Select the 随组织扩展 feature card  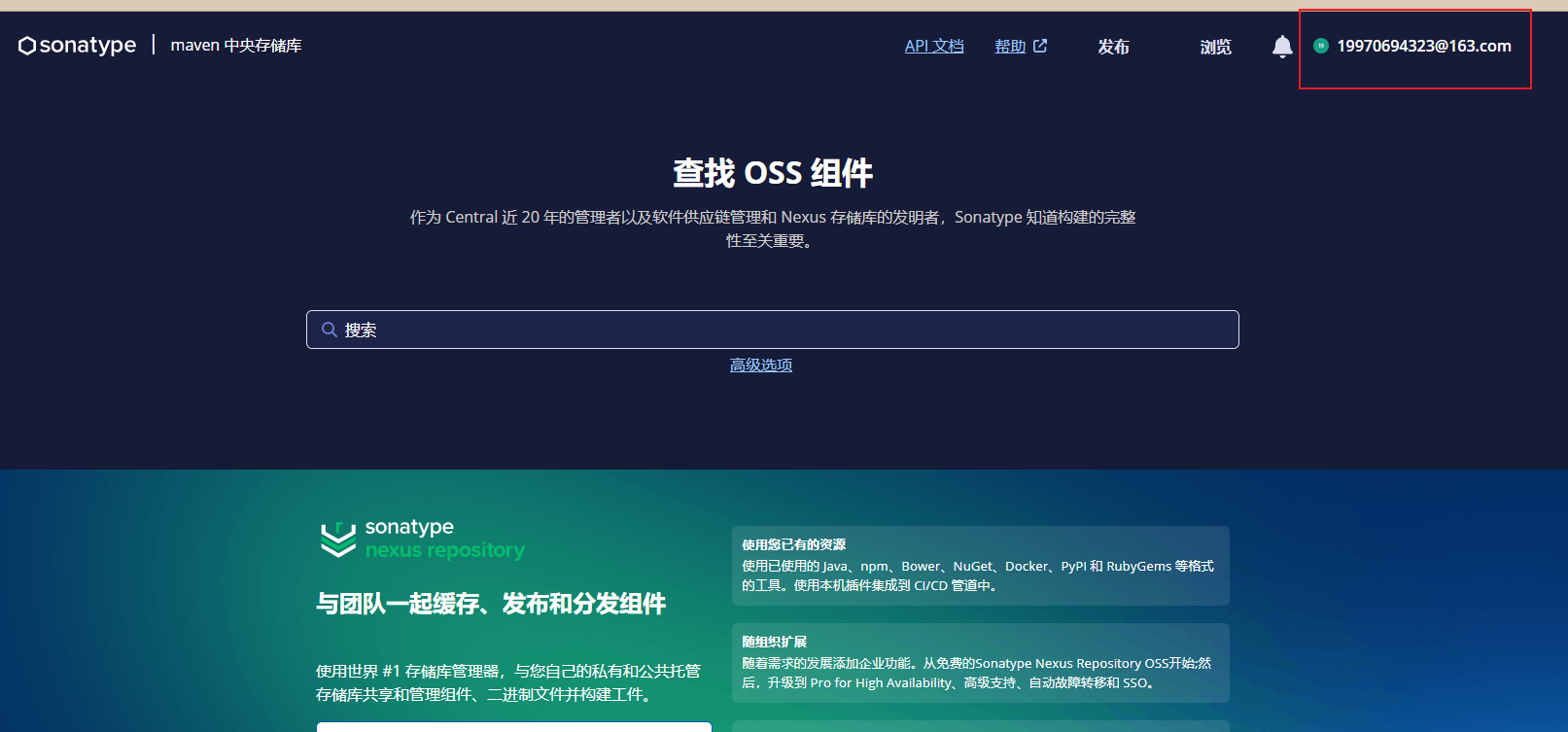point(980,663)
